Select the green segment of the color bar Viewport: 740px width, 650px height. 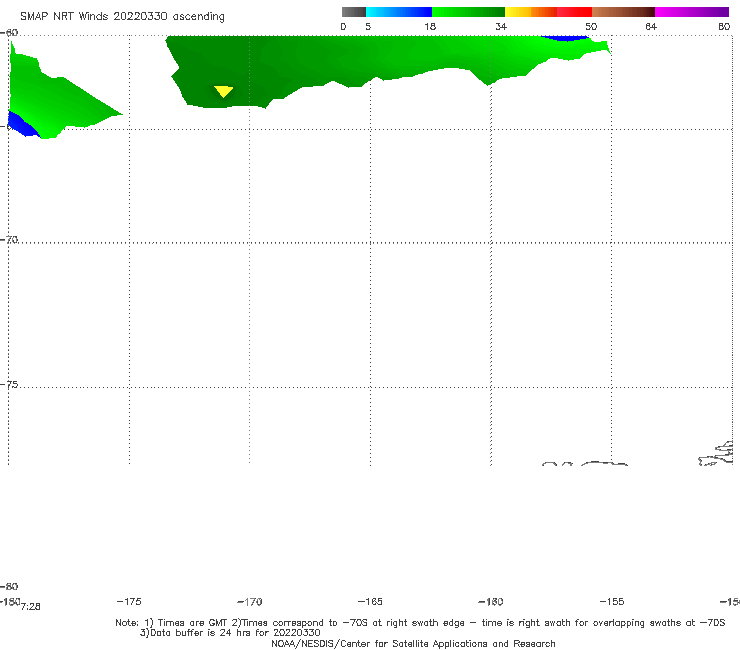coord(468,12)
